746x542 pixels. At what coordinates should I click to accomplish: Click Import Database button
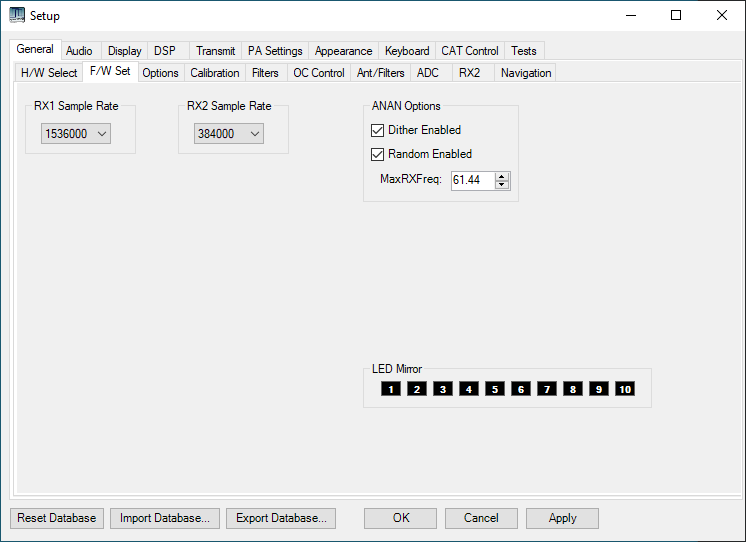[165, 518]
